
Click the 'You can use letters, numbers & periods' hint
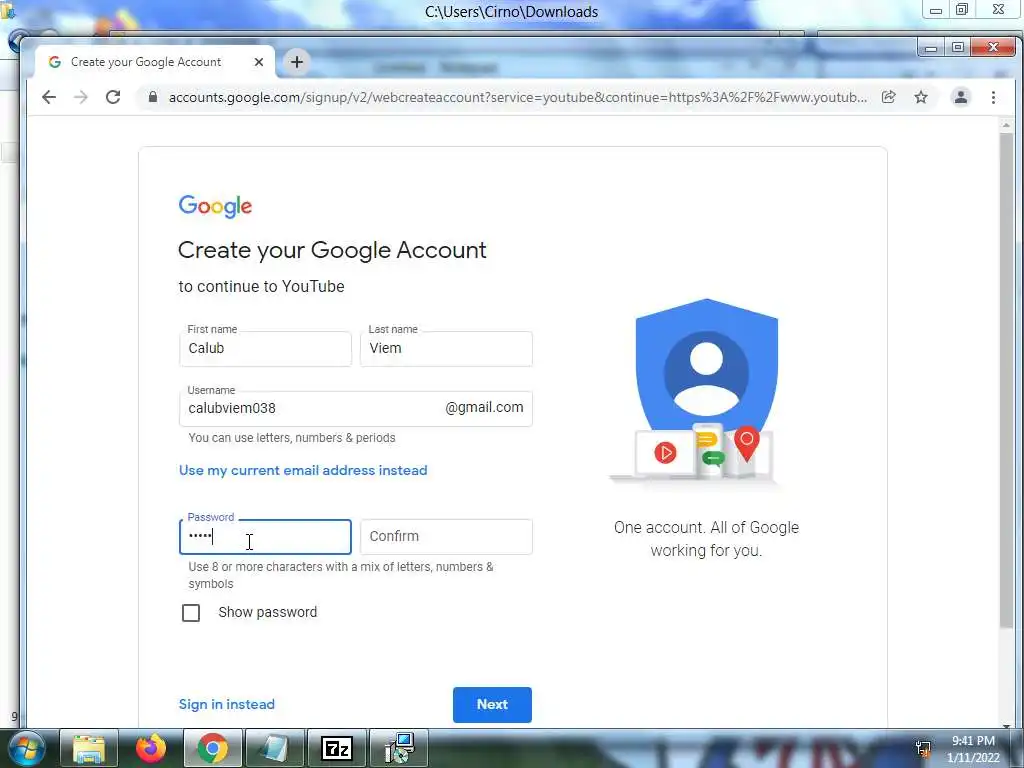[292, 438]
